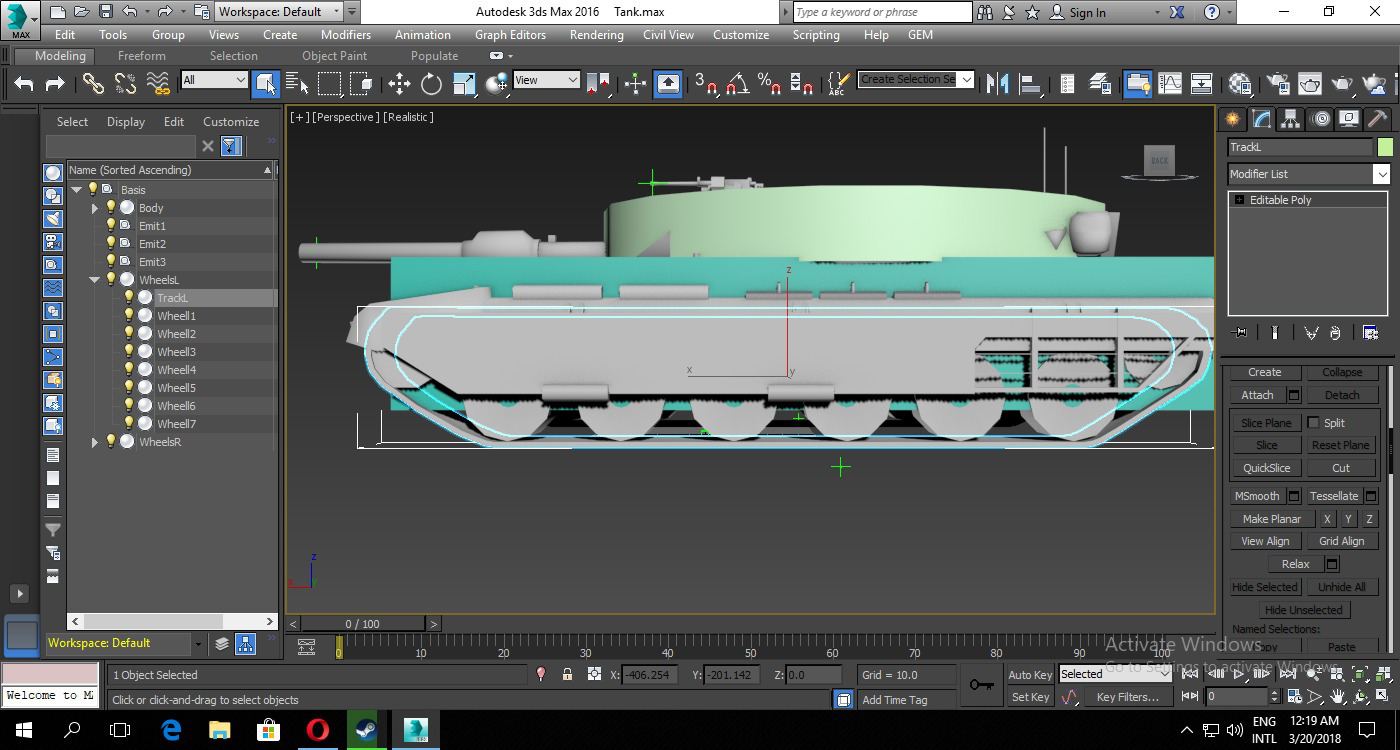Toggle light bulb visibility for Body
Screen dimensions: 1400x750
pyautogui.click(x=111, y=207)
